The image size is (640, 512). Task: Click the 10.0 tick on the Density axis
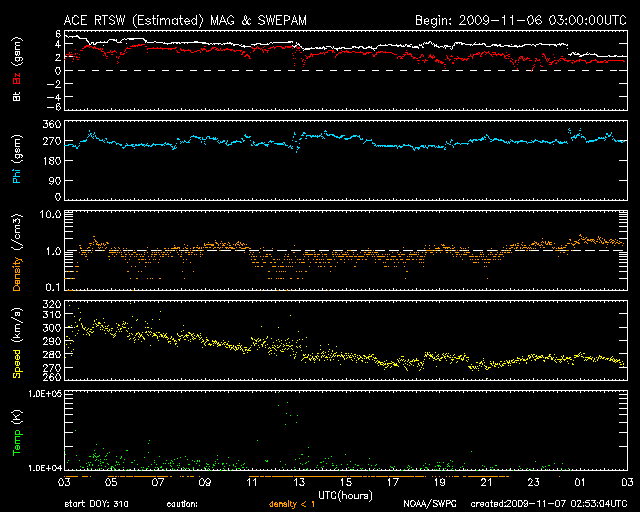[x=46, y=215]
